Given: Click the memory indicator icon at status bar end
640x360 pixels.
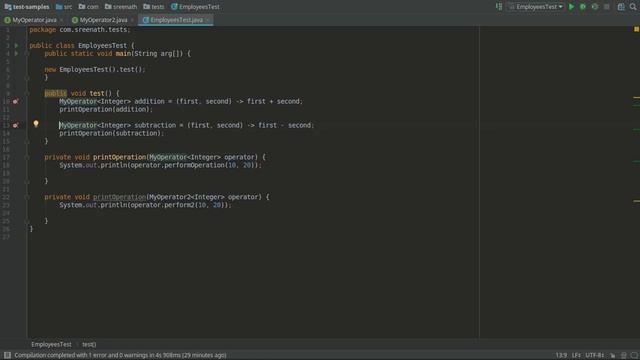Looking at the screenshot, I should [x=633, y=356].
